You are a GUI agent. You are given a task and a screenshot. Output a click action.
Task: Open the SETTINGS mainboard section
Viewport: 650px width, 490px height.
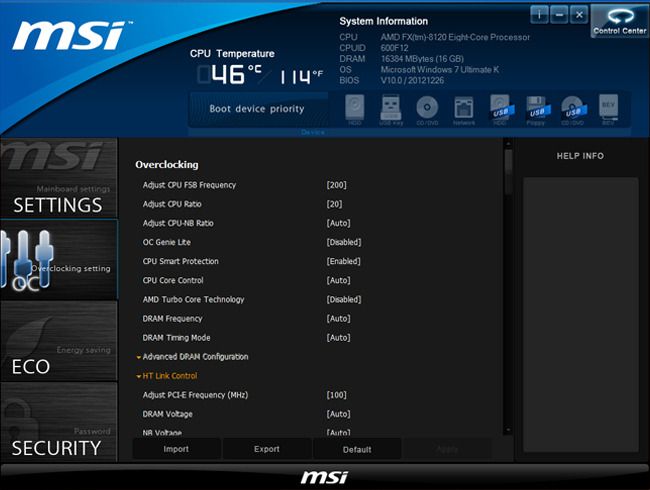point(59,178)
